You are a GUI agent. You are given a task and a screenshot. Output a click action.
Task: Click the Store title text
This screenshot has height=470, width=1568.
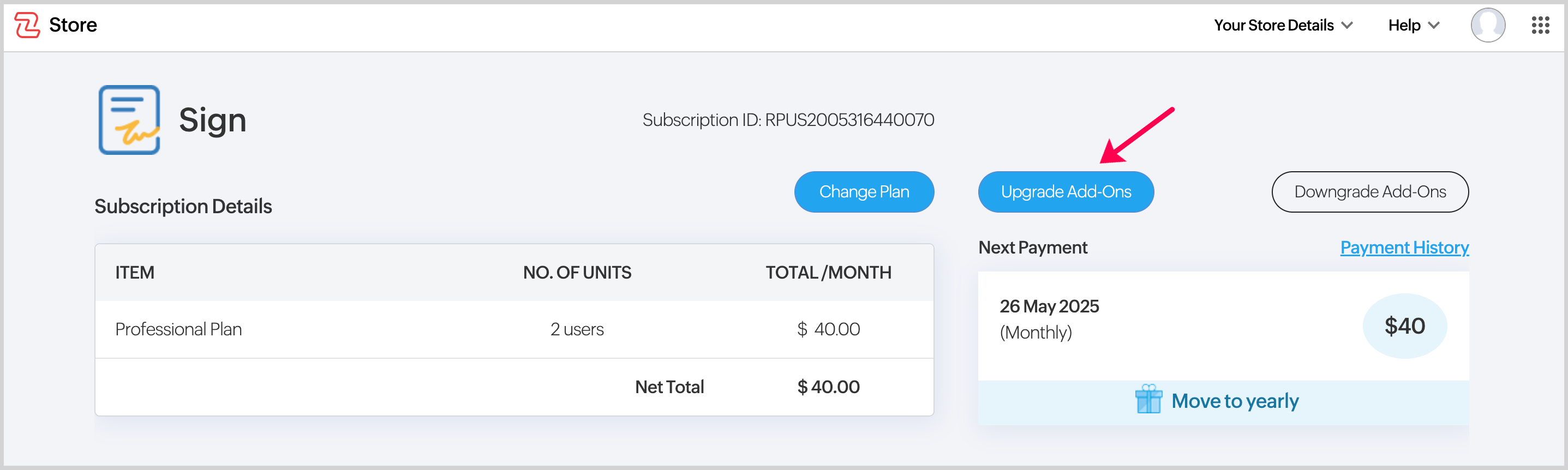click(x=73, y=26)
